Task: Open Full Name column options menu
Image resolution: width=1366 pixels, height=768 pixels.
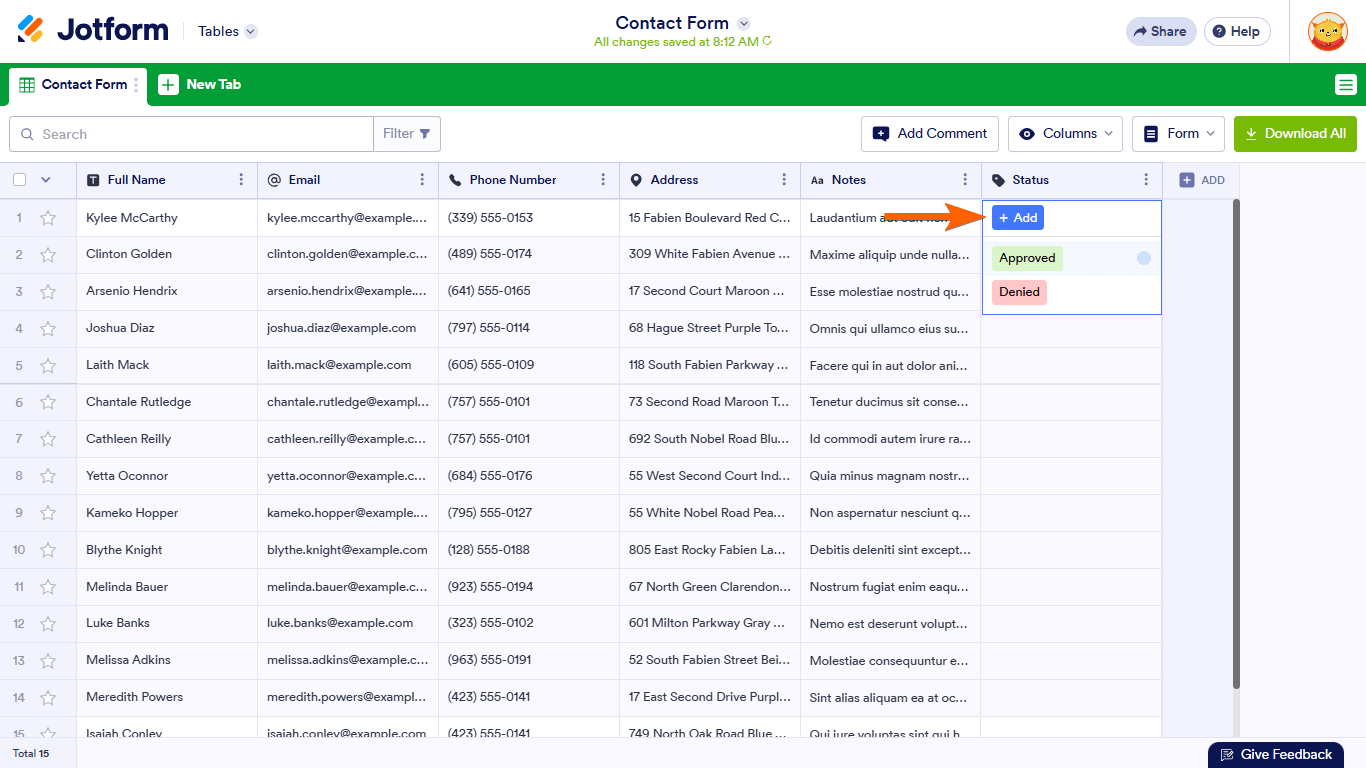Action: tap(241, 180)
